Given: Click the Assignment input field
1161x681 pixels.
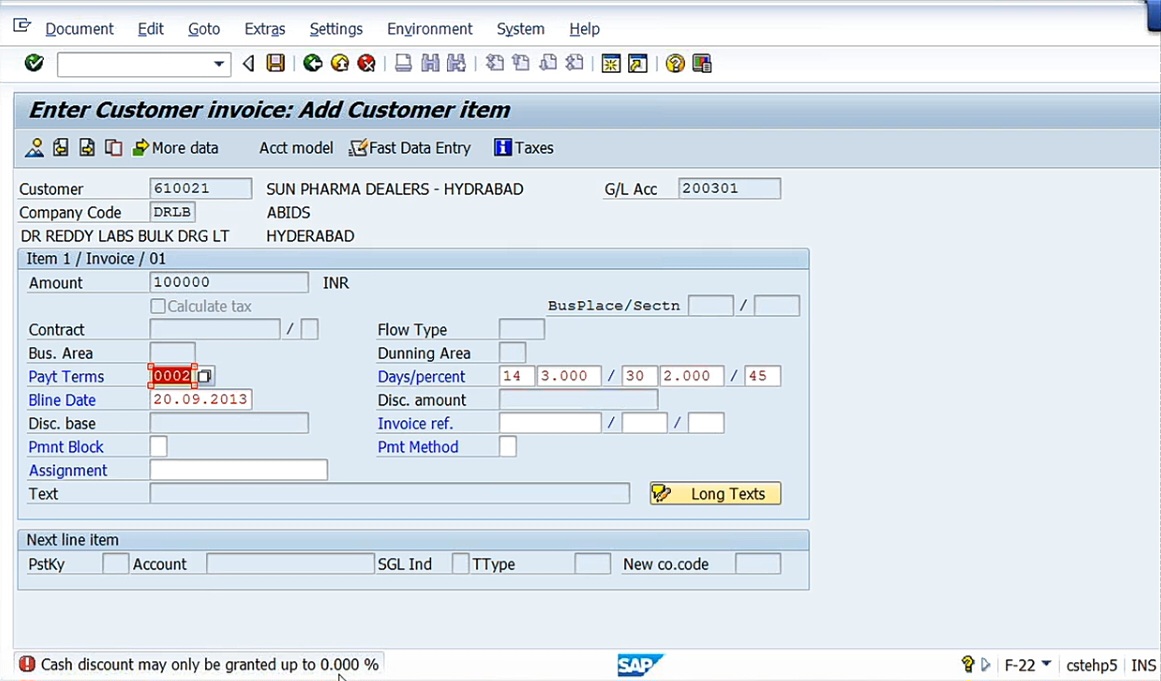Looking at the screenshot, I should point(238,470).
